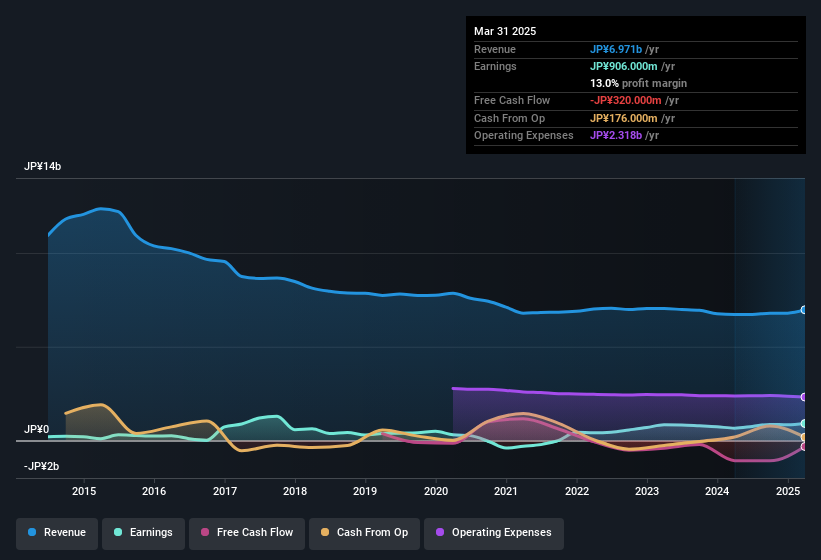Click the 2021 x-axis label
The image size is (821, 560).
(x=506, y=491)
